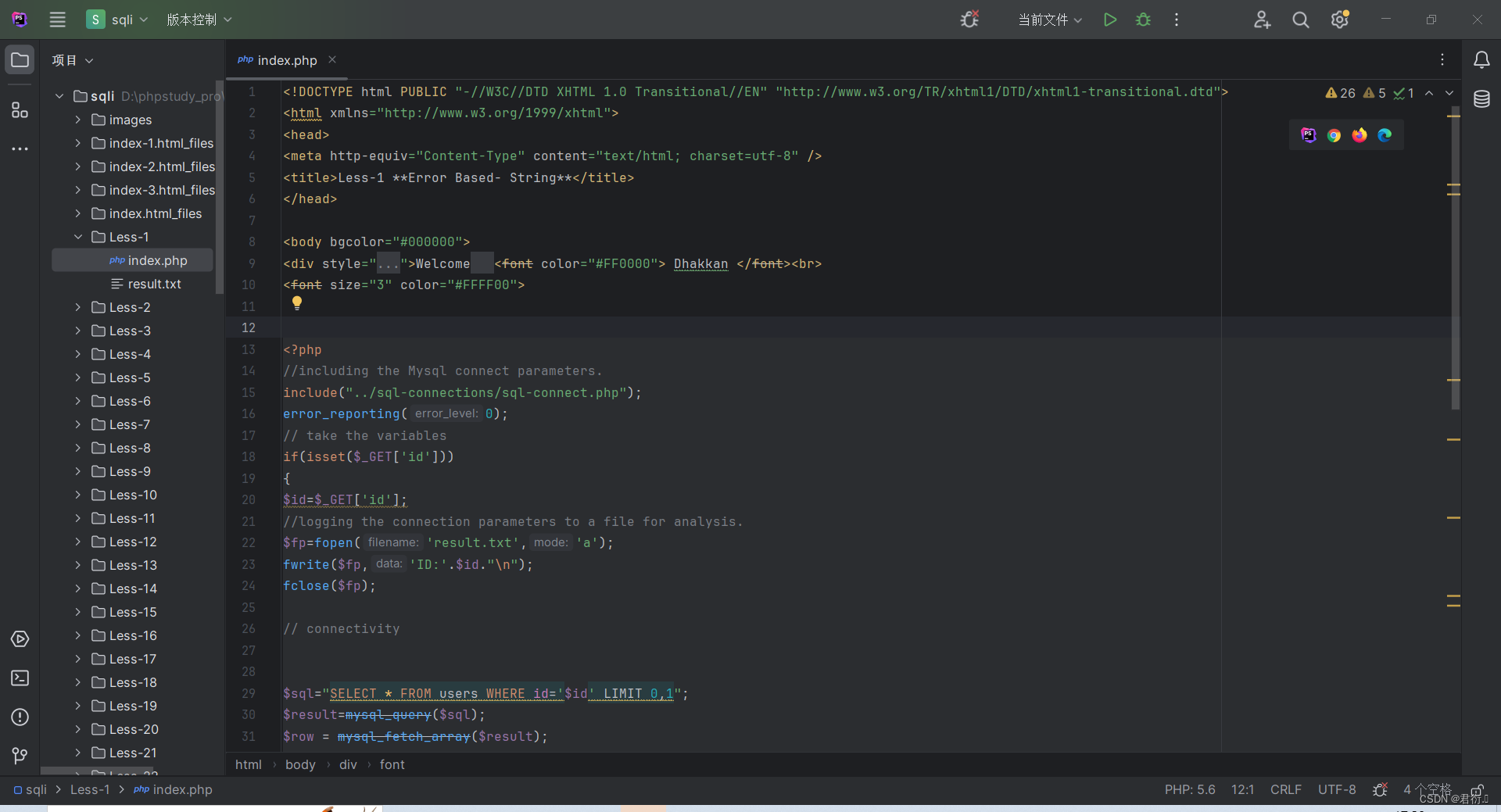Open the Database tool window
The height and width of the screenshot is (812, 1501).
point(1481,99)
